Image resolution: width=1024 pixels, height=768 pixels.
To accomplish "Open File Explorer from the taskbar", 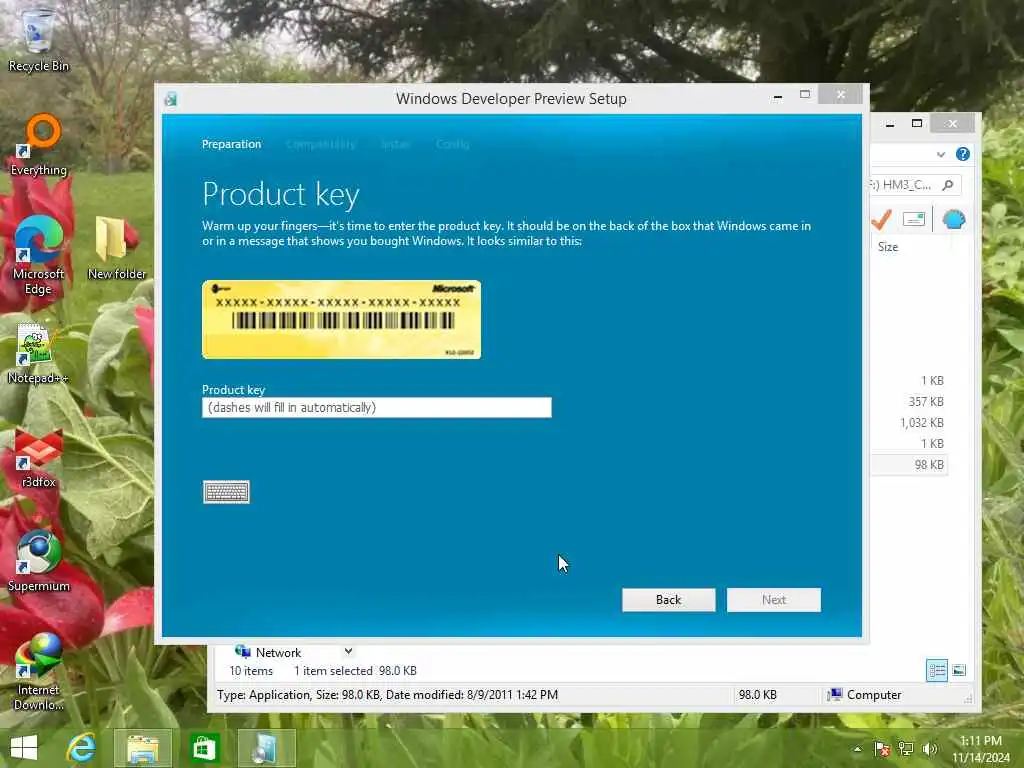I will coord(142,748).
